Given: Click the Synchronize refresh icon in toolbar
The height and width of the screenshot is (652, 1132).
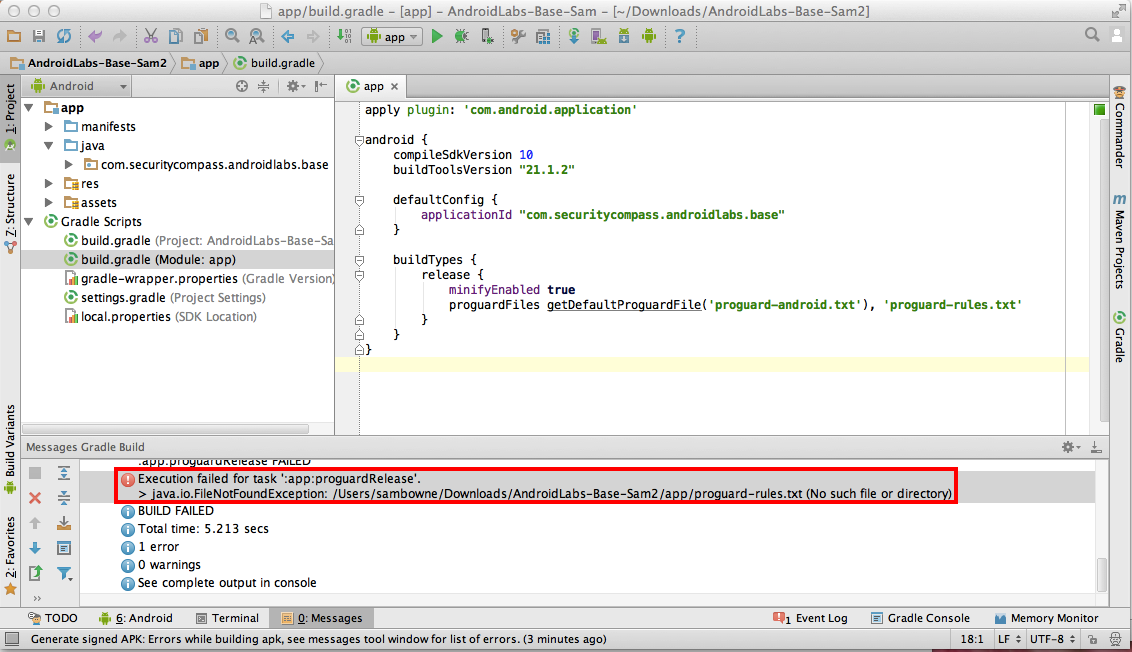Looking at the screenshot, I should tap(64, 36).
